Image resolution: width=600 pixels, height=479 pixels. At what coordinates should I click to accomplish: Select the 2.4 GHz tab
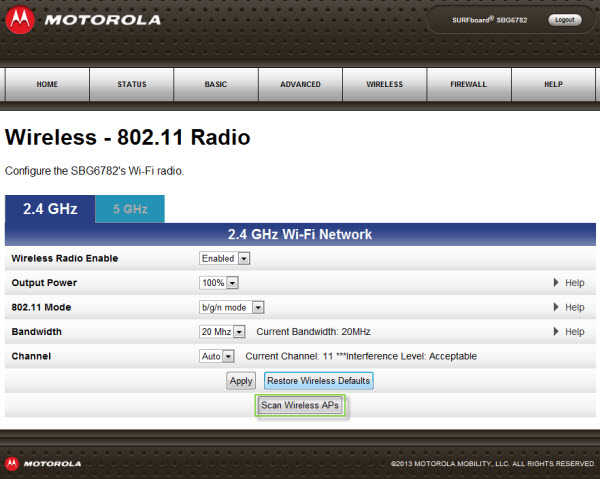[x=50, y=209]
